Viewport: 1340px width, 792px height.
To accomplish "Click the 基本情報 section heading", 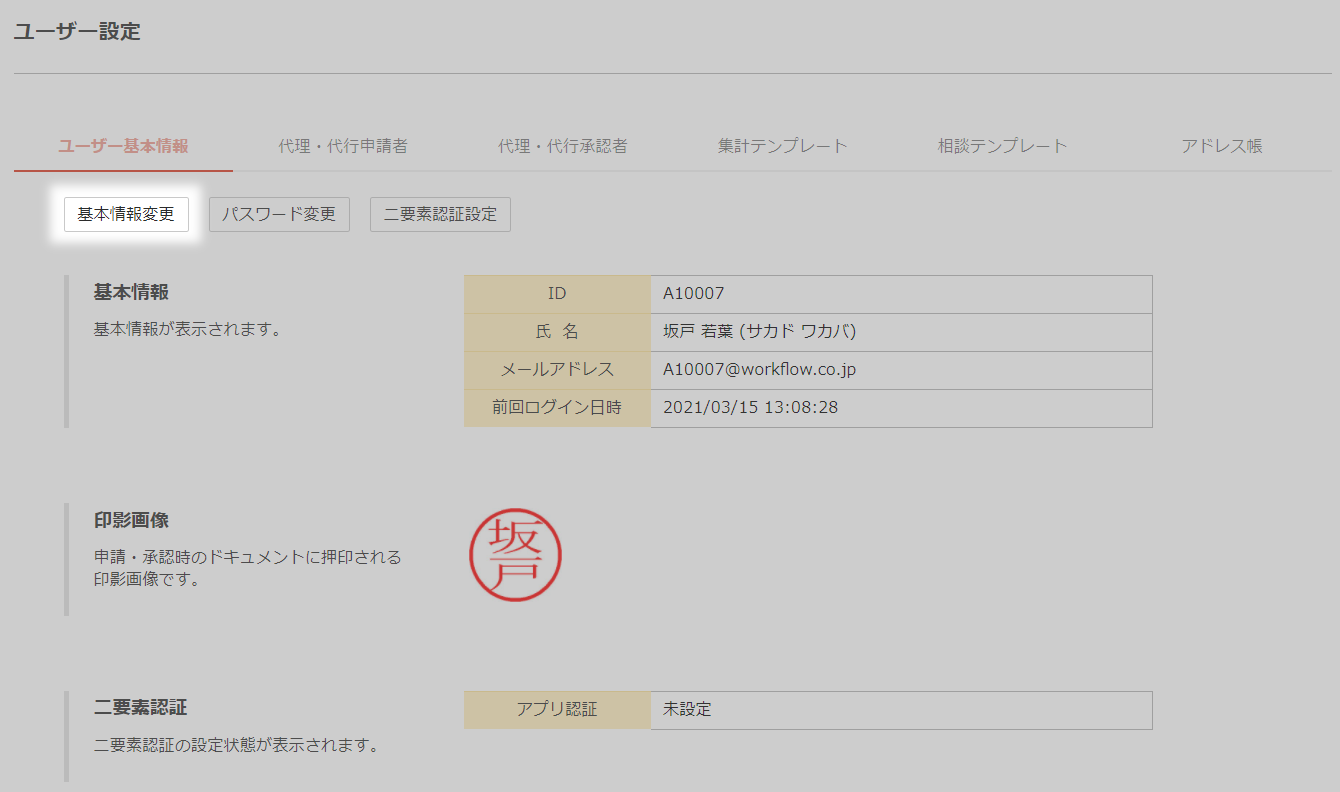I will pos(131,293).
